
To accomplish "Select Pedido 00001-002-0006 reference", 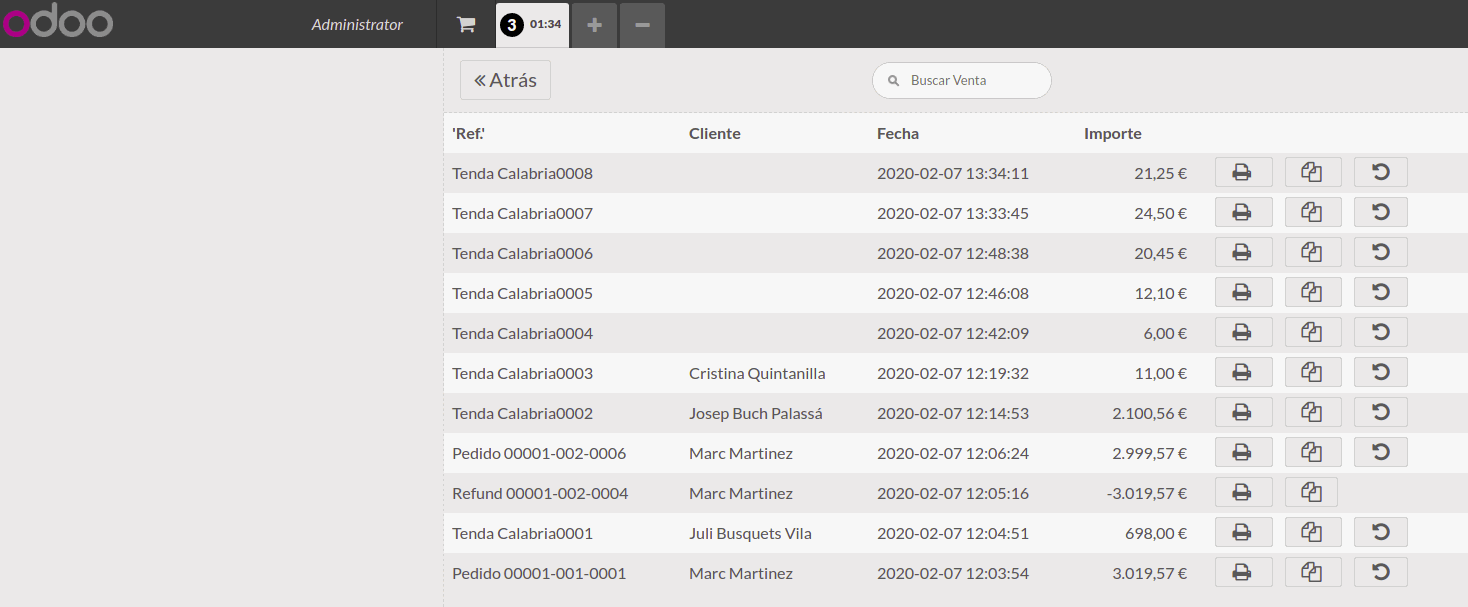I will [x=539, y=453].
